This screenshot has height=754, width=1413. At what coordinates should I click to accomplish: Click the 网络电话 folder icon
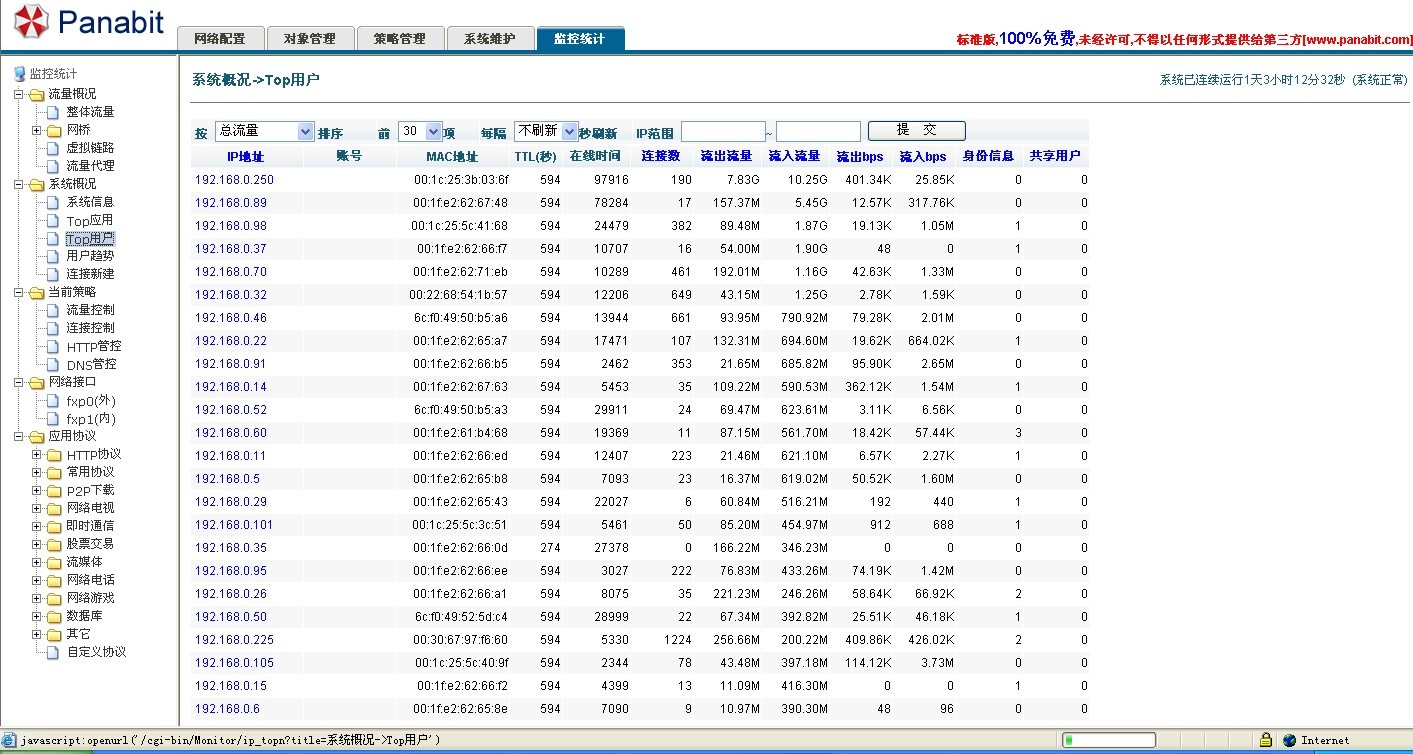click(54, 580)
